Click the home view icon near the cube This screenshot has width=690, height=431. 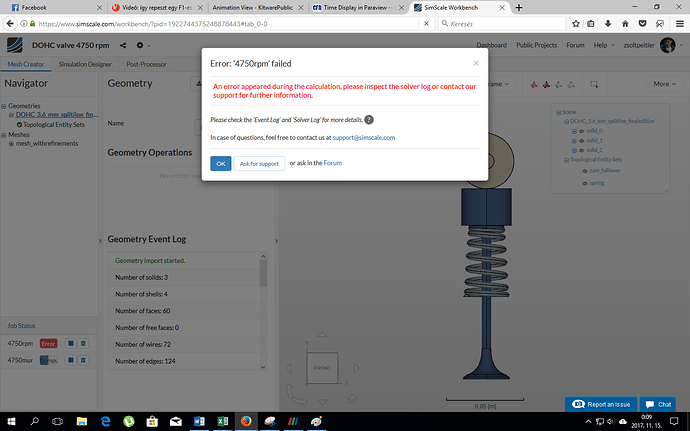coord(352,398)
